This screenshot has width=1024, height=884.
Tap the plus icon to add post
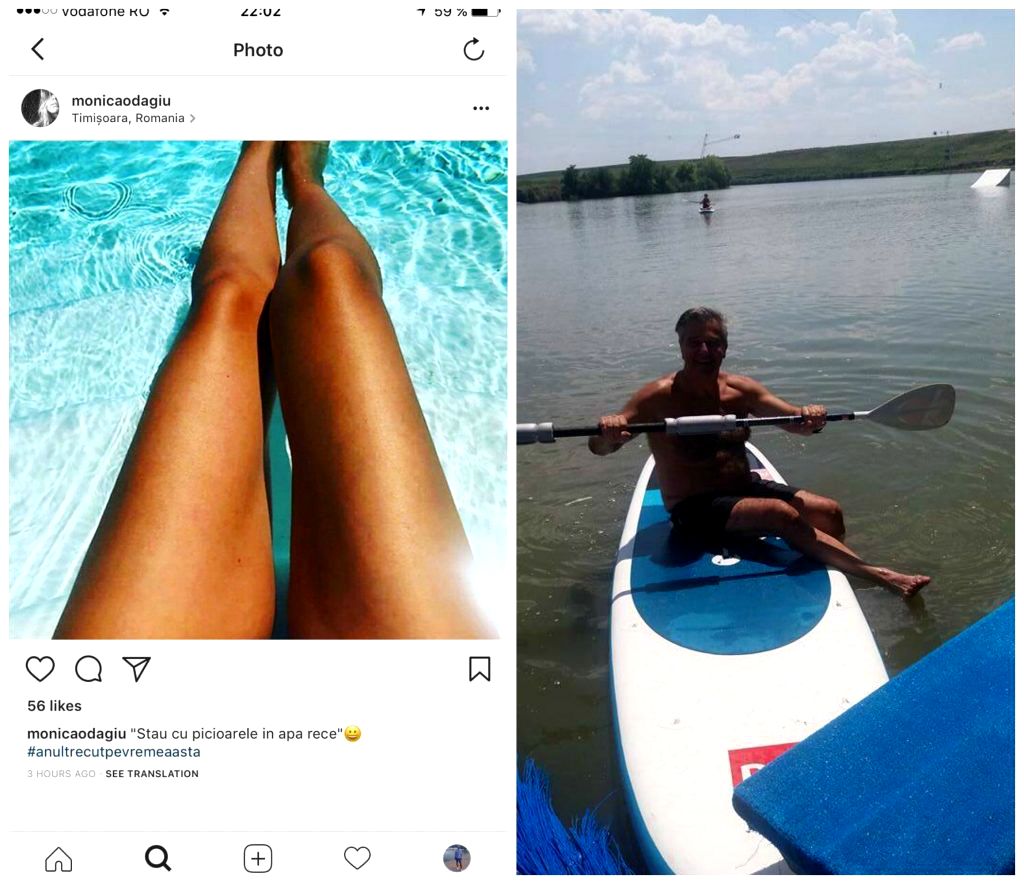tap(258, 859)
